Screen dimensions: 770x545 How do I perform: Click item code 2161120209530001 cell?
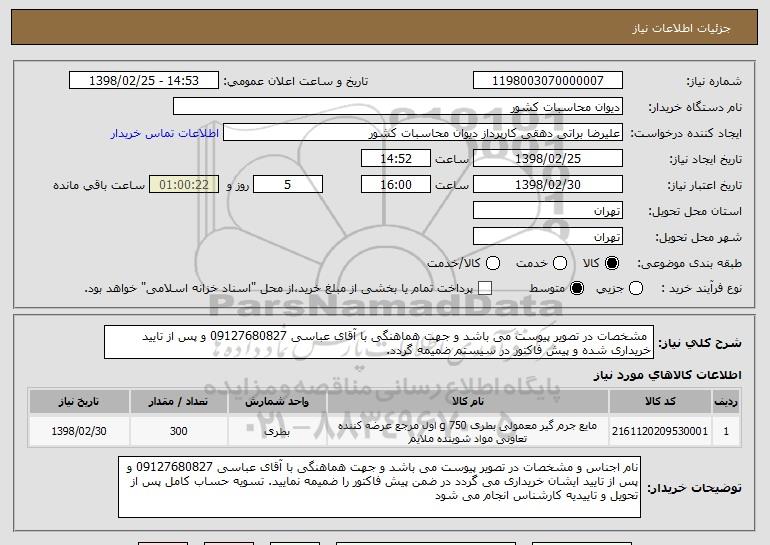click(x=660, y=431)
